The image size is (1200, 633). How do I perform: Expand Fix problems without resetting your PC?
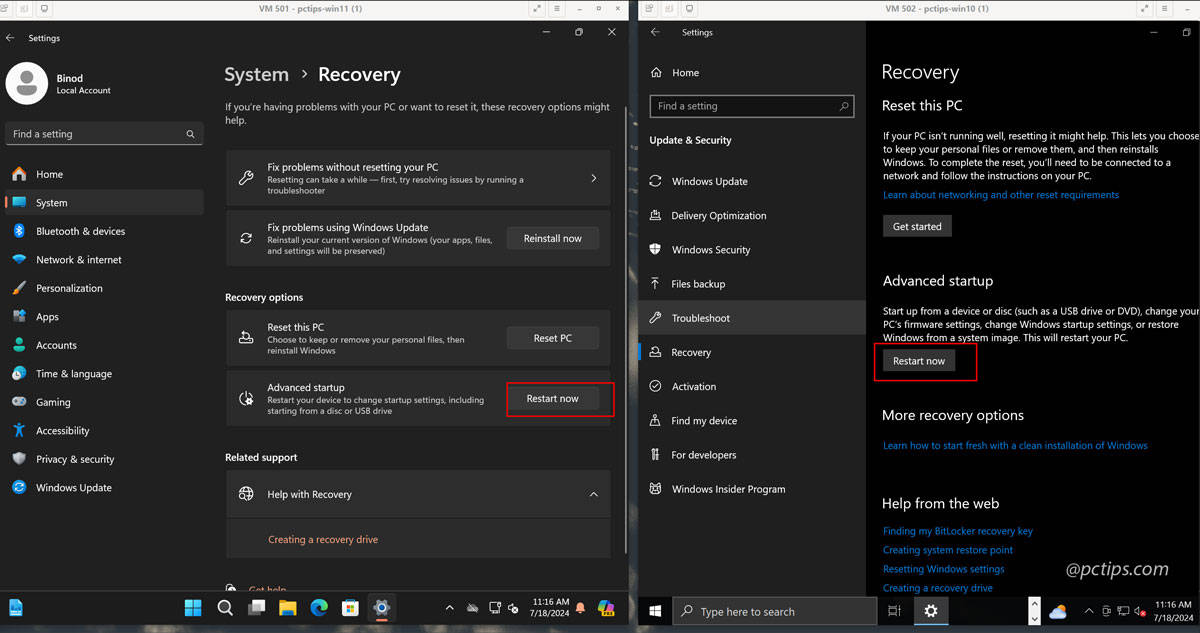418,177
